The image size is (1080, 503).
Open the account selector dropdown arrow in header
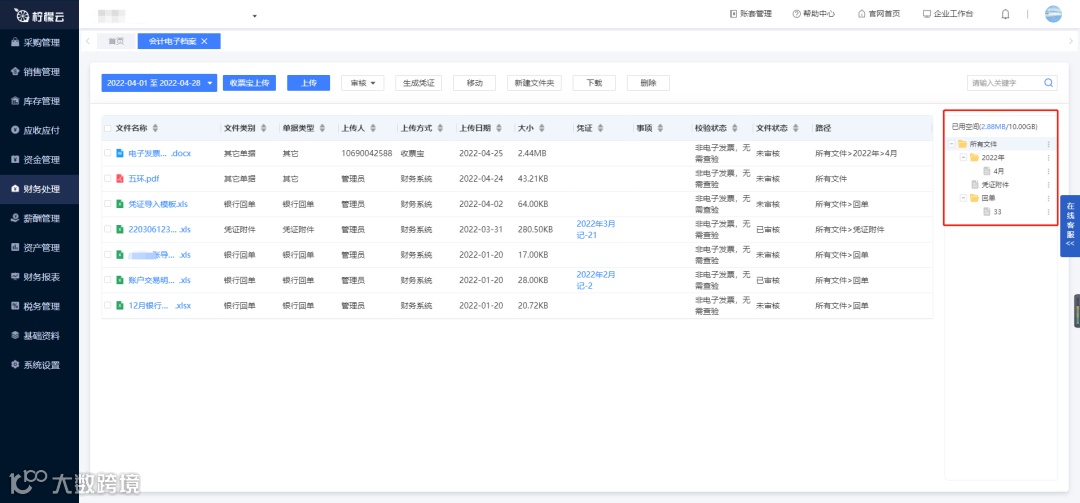coord(255,15)
